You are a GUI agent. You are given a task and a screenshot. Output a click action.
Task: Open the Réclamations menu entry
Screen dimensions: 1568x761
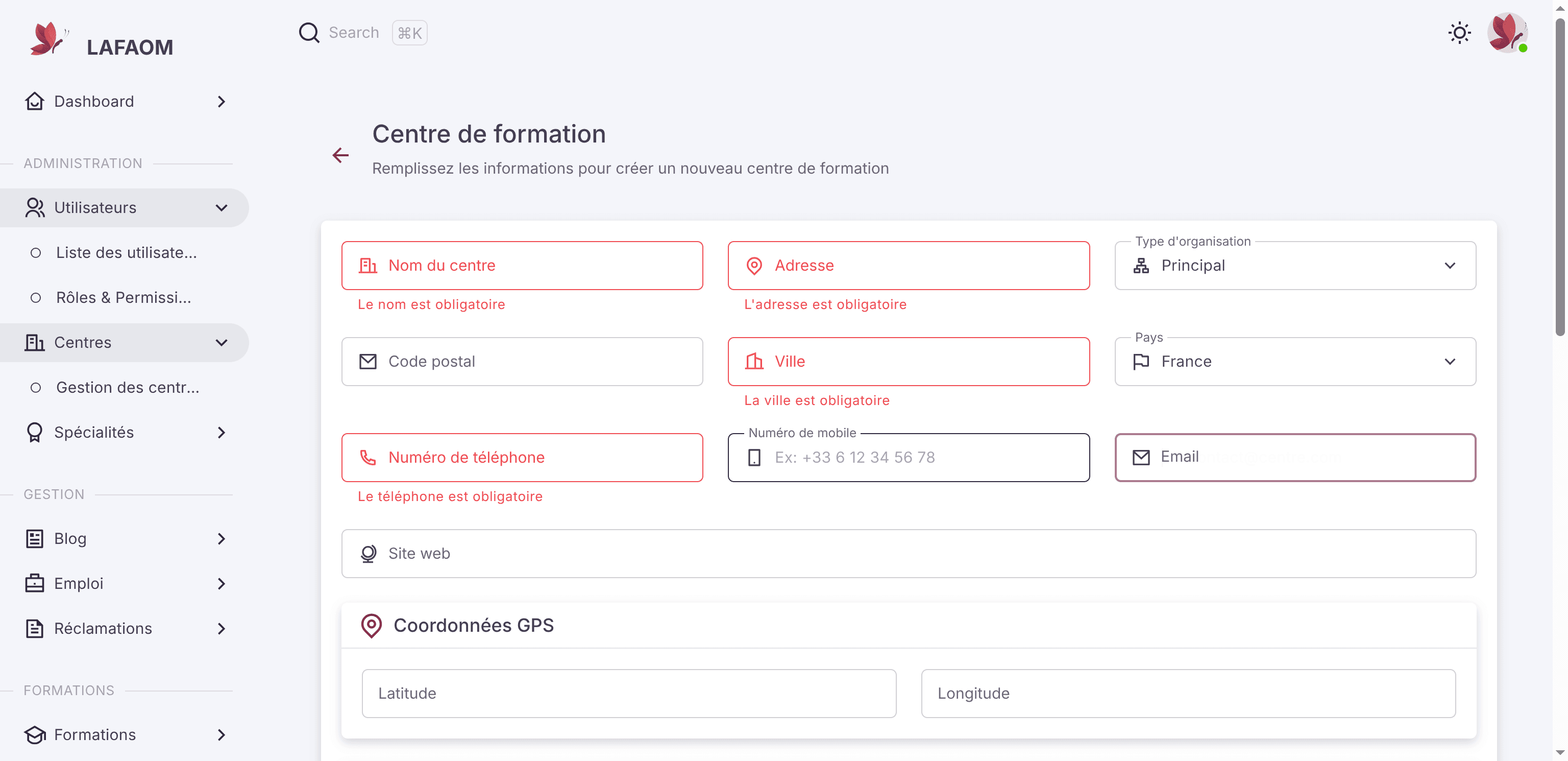[x=125, y=629]
